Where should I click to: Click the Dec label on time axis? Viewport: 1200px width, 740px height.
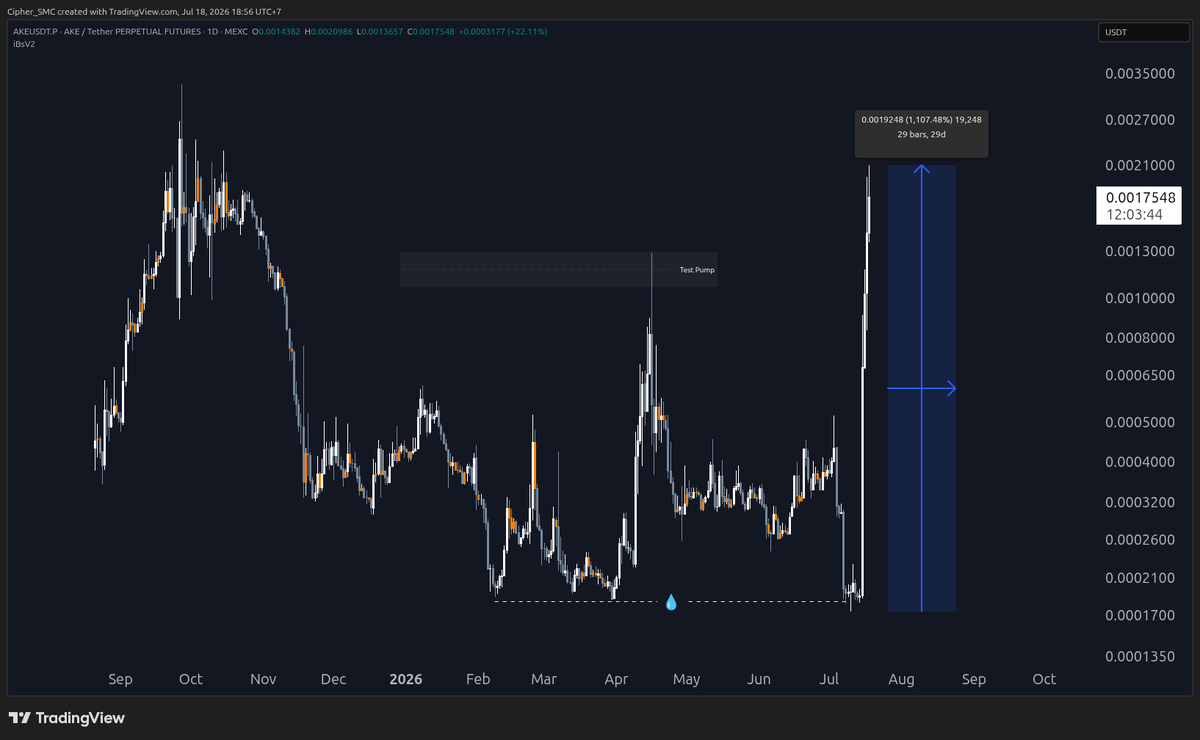tap(333, 679)
